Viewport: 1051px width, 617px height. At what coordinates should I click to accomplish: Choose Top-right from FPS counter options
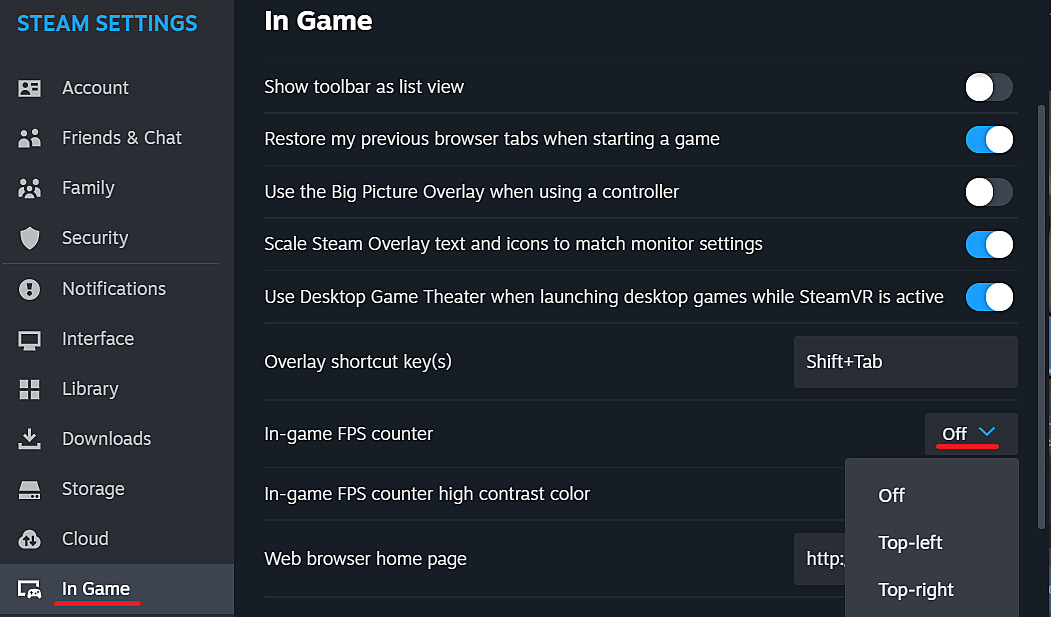coord(916,590)
